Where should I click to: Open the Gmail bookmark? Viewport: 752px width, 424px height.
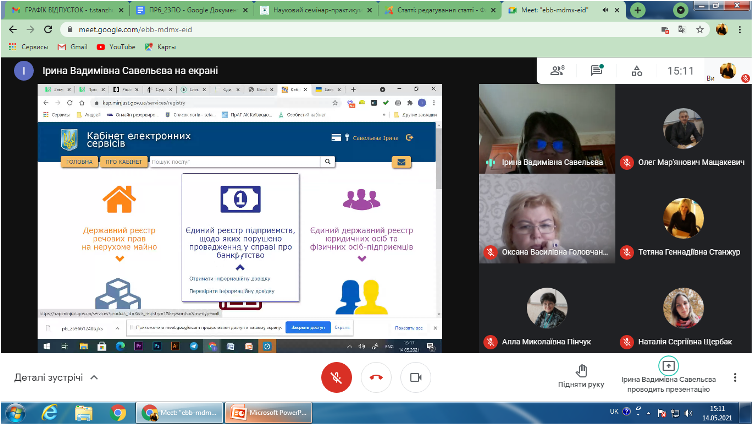pyautogui.click(x=72, y=47)
